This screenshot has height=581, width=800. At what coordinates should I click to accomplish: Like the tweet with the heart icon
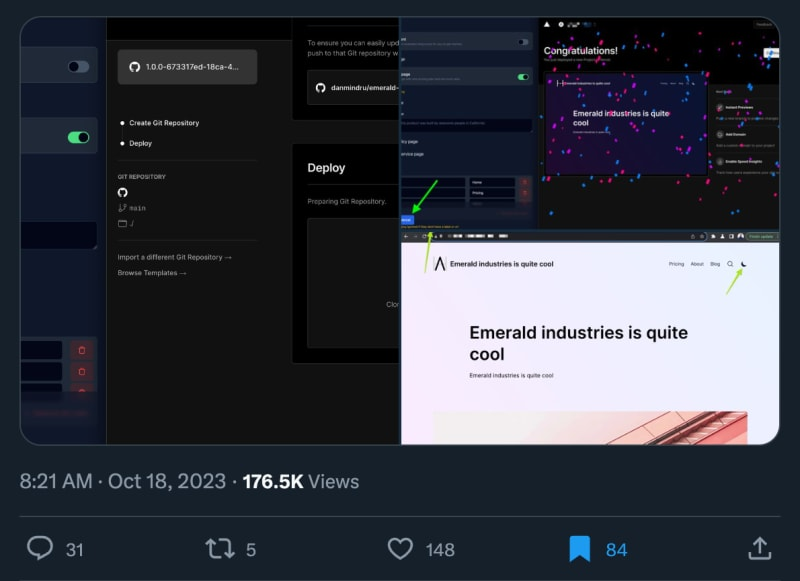(401, 549)
